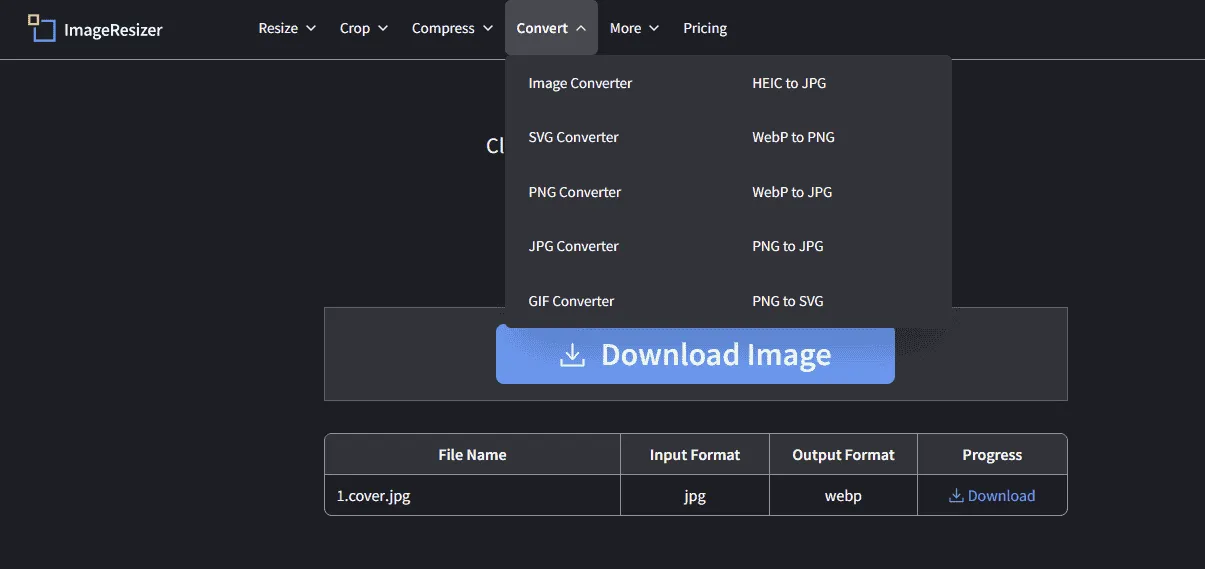The height and width of the screenshot is (569, 1205).
Task: Select SVG Converter menu entry
Action: (573, 137)
